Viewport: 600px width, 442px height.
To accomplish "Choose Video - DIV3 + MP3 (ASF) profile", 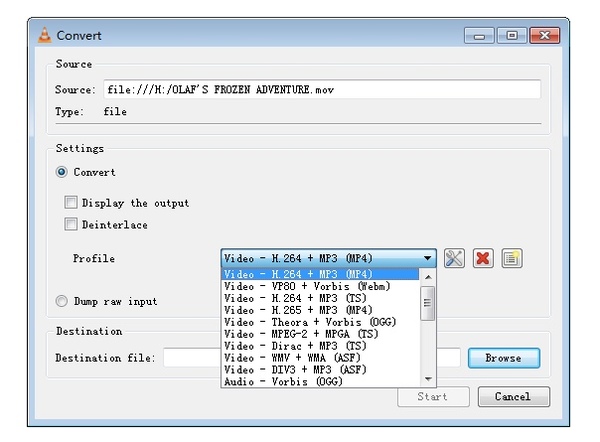I will pos(321,370).
